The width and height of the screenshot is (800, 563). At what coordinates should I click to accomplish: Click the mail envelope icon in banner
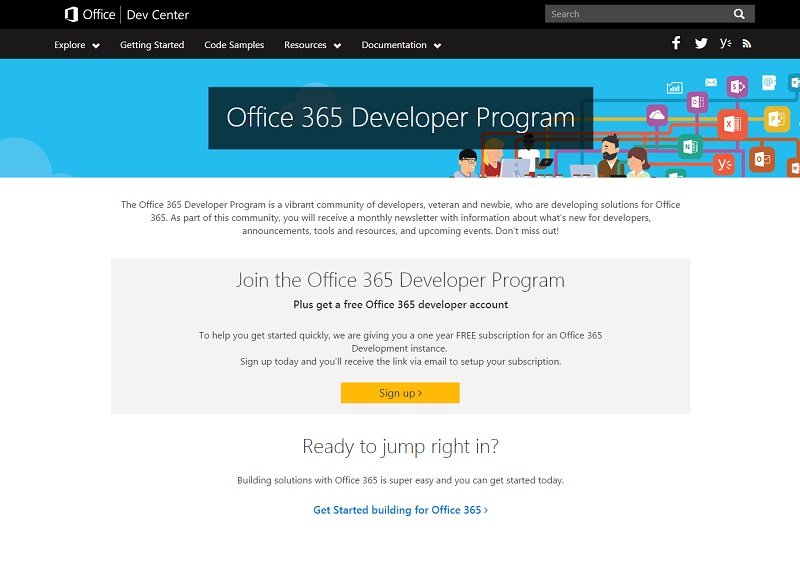pyautogui.click(x=711, y=82)
